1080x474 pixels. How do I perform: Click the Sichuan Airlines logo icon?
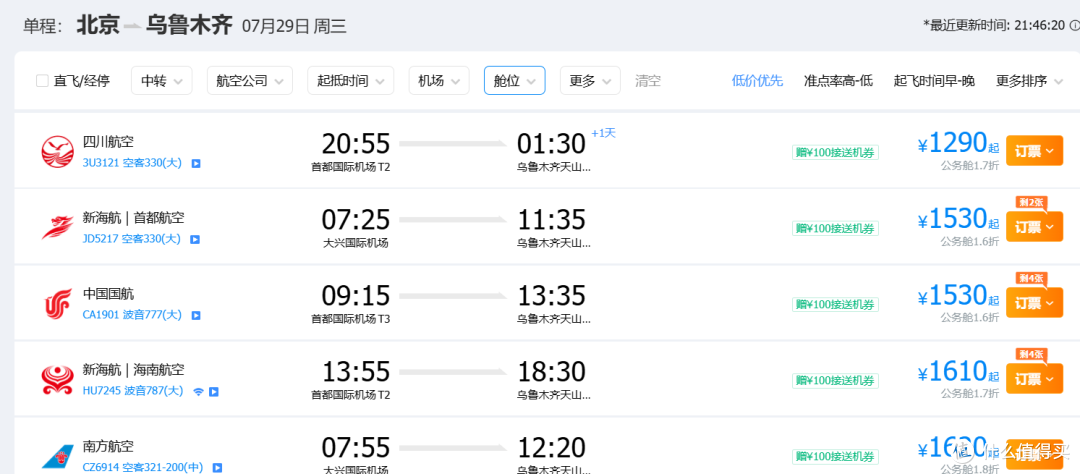point(57,152)
